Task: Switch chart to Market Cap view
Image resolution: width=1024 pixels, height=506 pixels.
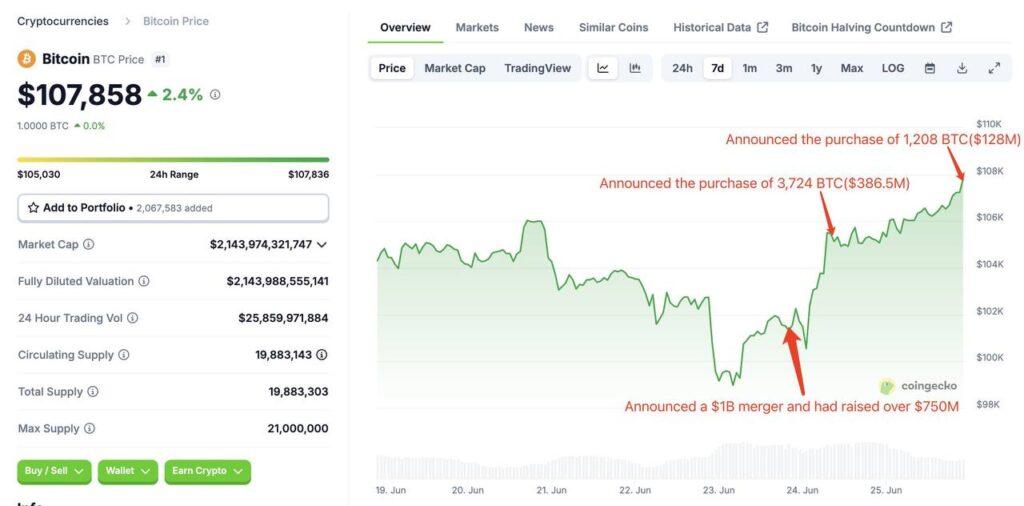Action: (455, 68)
